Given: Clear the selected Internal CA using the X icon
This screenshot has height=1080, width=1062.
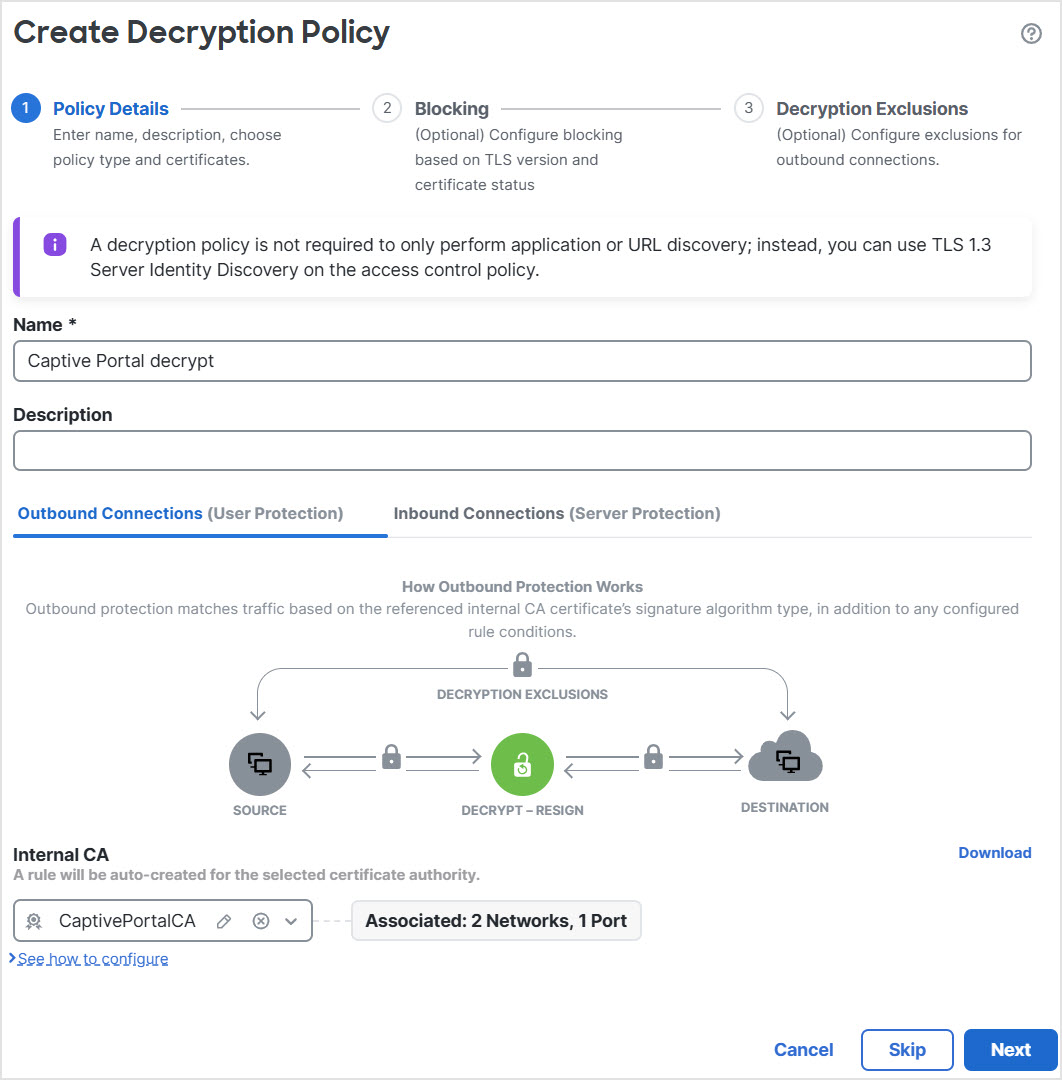Looking at the screenshot, I should click(x=260, y=920).
